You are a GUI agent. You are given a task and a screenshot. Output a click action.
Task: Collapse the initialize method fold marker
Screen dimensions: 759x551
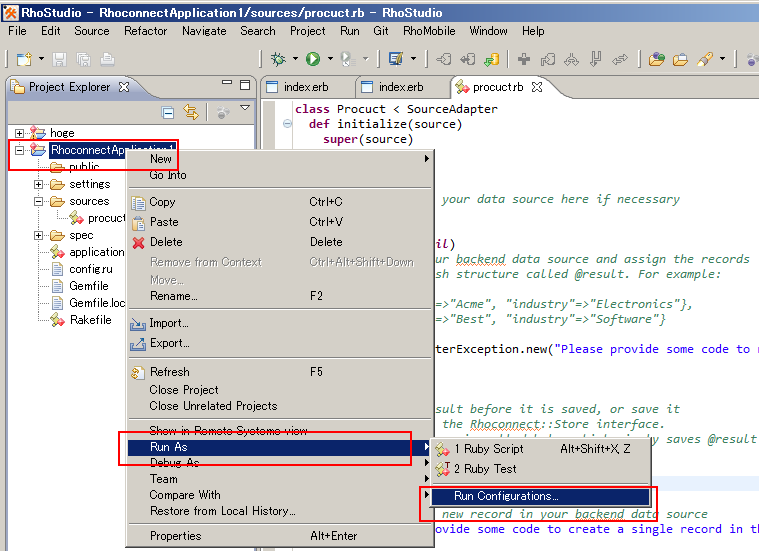point(287,124)
